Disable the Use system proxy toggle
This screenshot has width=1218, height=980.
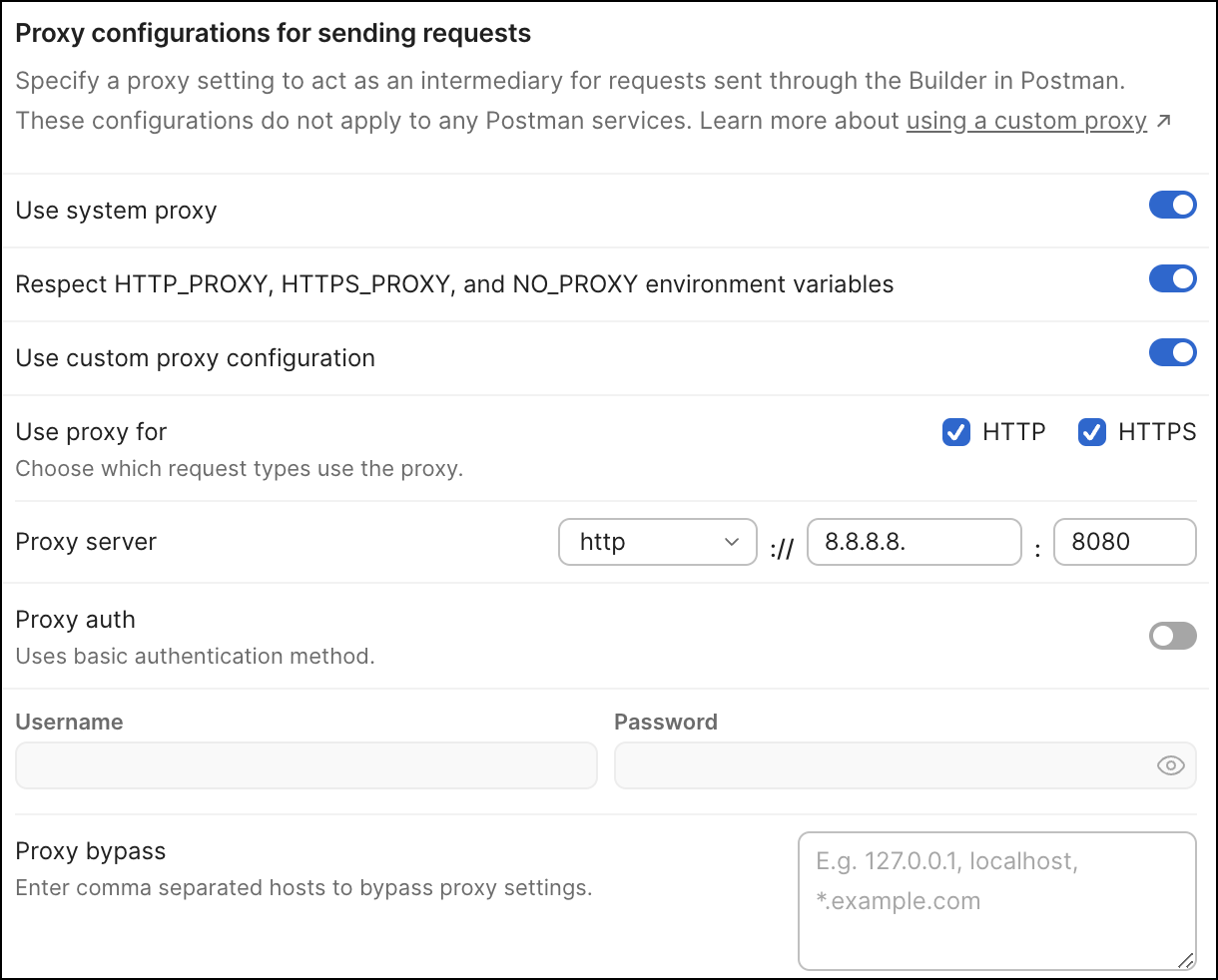1172,206
